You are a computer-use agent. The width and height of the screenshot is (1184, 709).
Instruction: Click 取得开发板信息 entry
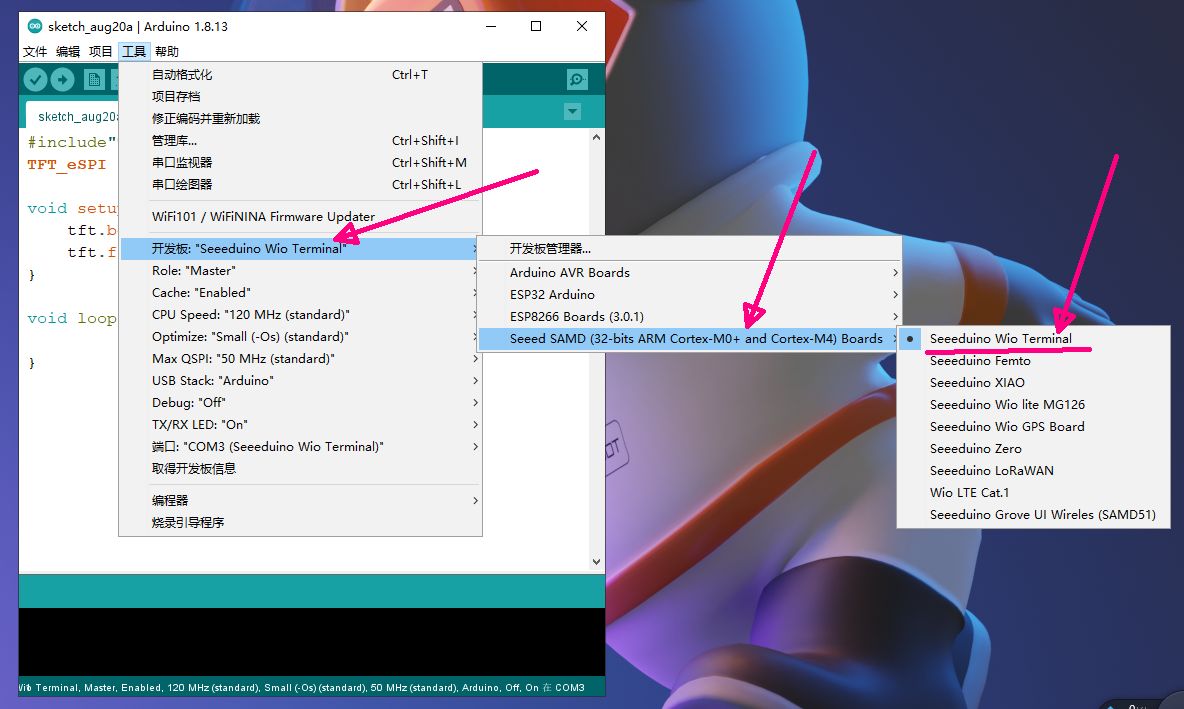point(301,468)
